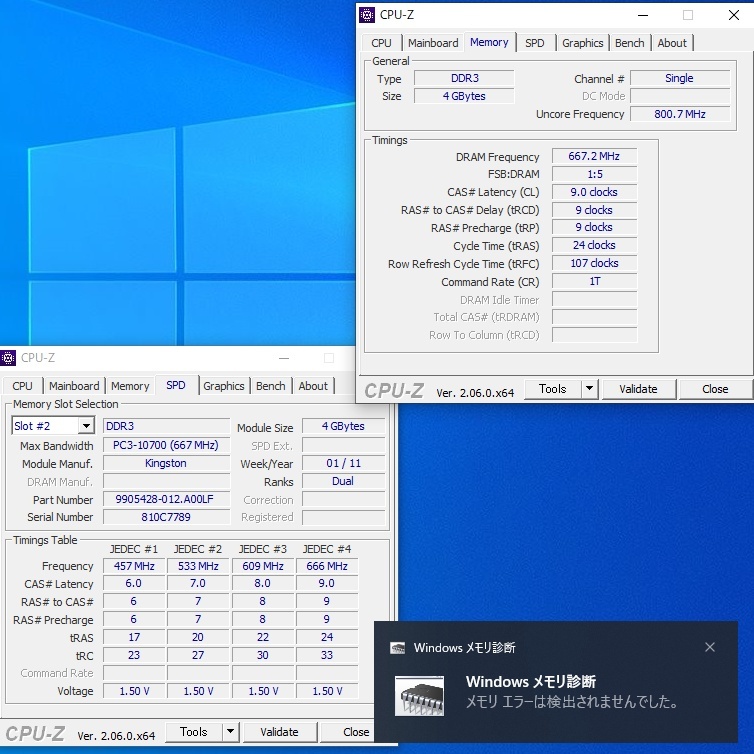754x754 pixels.
Task: Click the Close button in Memory window bottom
Action: point(715,389)
